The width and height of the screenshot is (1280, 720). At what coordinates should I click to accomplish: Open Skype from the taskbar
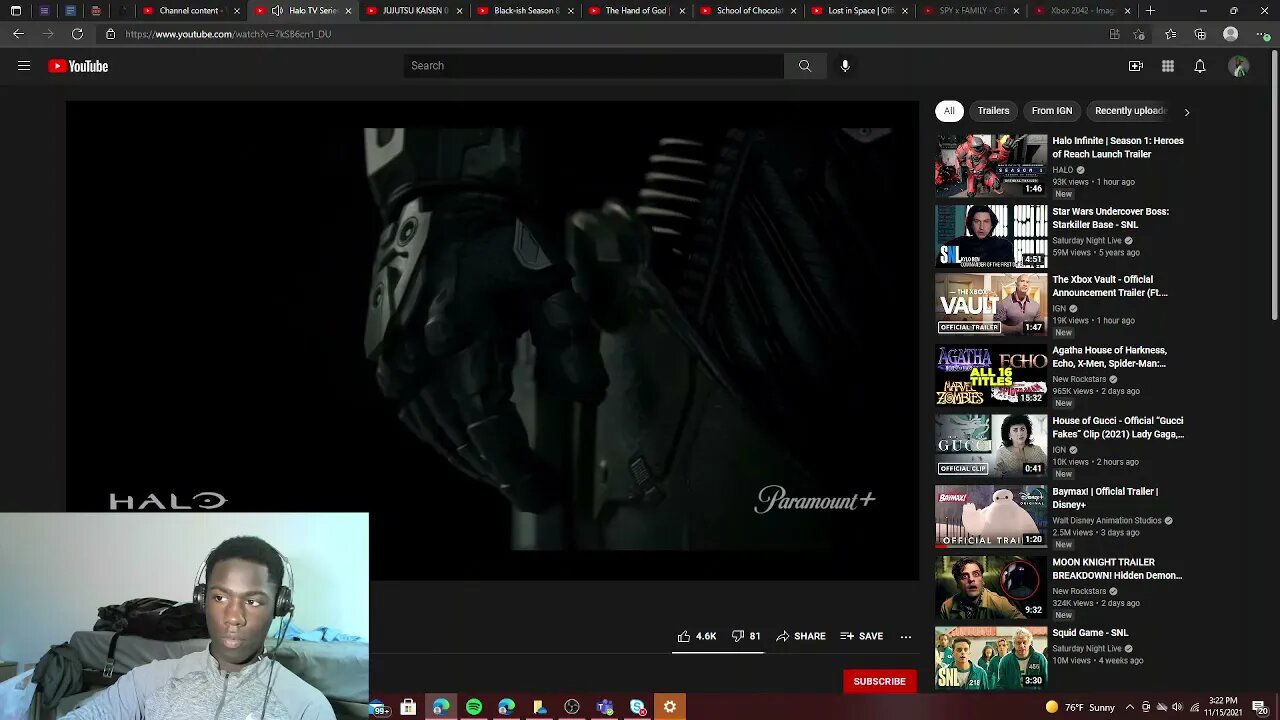coord(638,708)
